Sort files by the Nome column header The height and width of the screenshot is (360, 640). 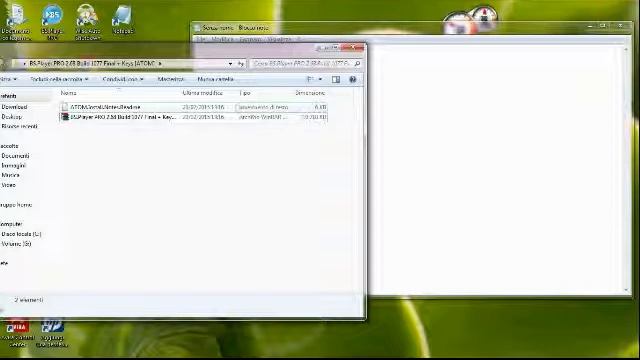click(69, 93)
